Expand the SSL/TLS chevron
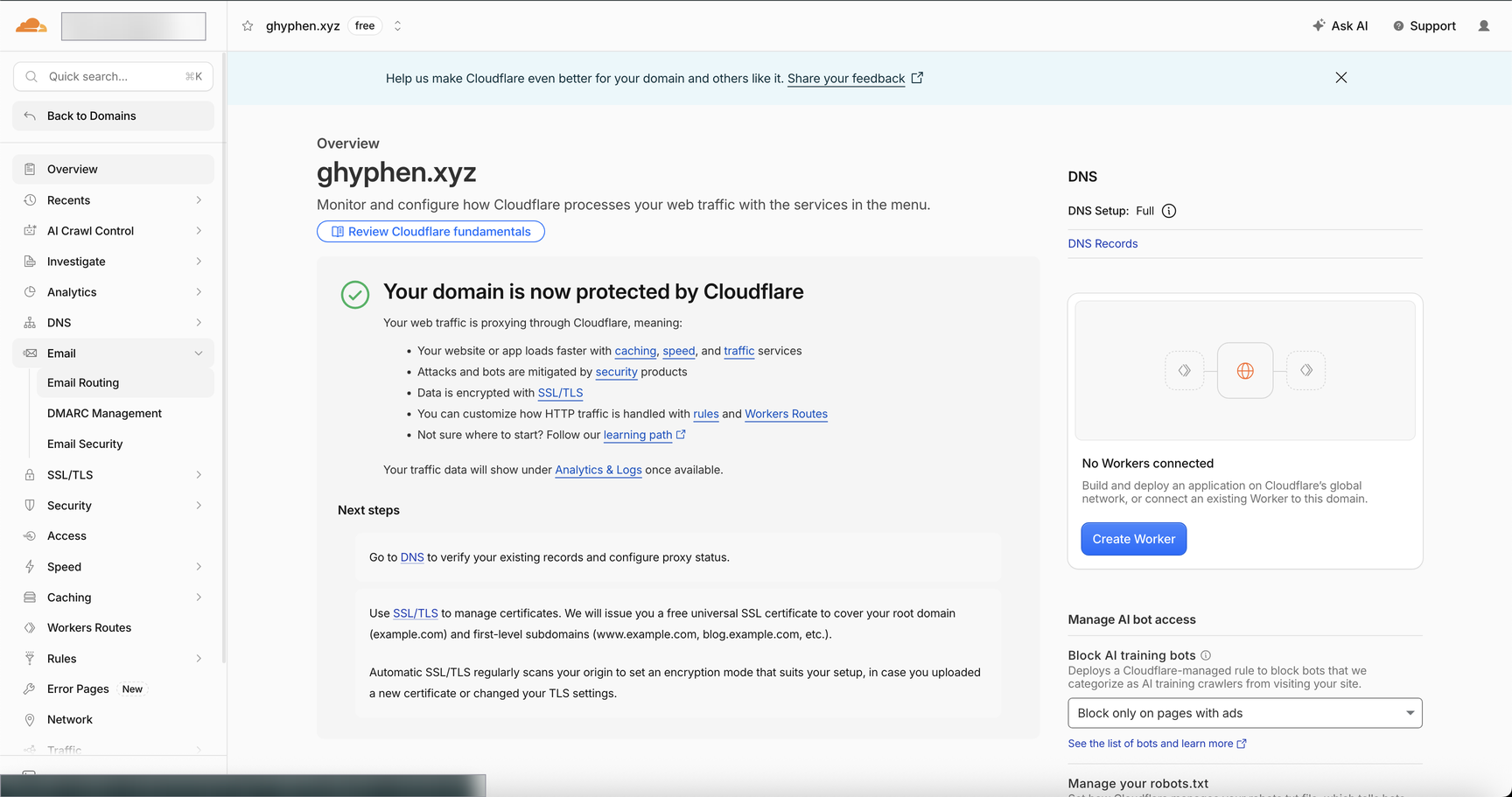Screen dimensions: 1512x797 [199, 475]
